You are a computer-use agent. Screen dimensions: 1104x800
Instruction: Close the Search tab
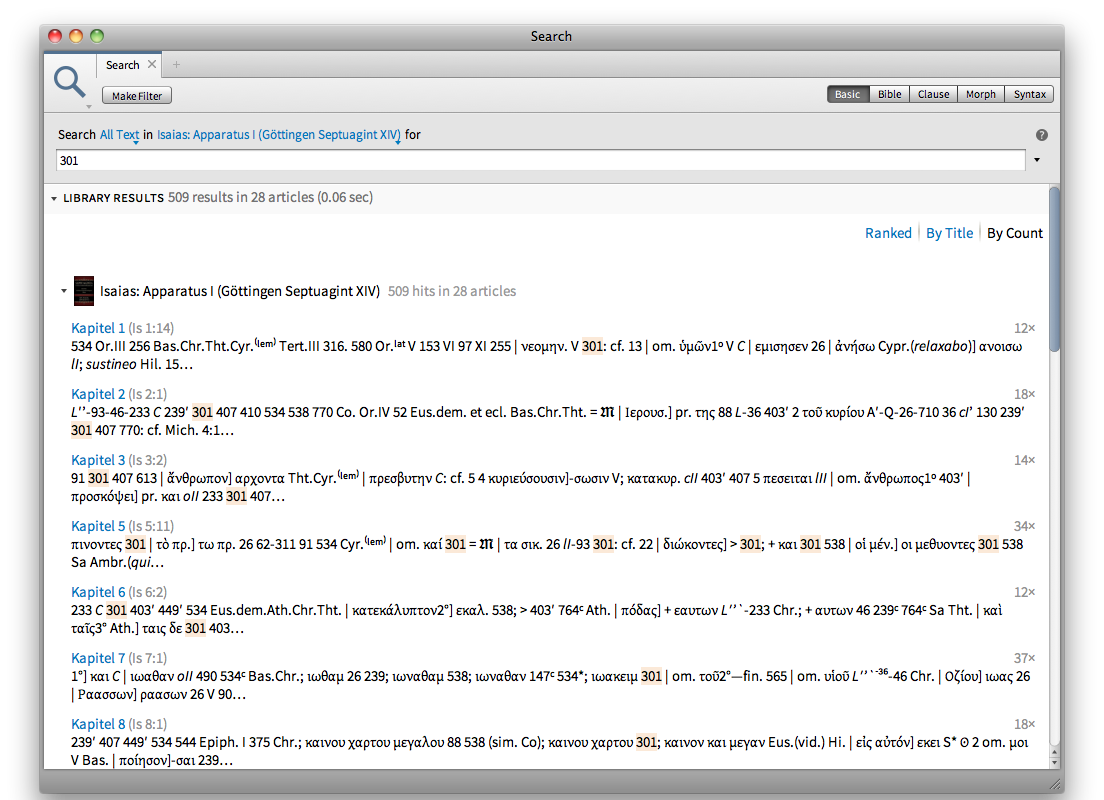pos(152,65)
